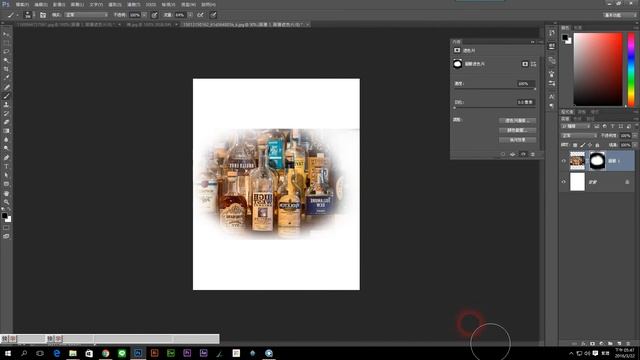Select the Lasso tool
Image resolution: width=640 pixels, height=360 pixels.
click(x=6, y=52)
